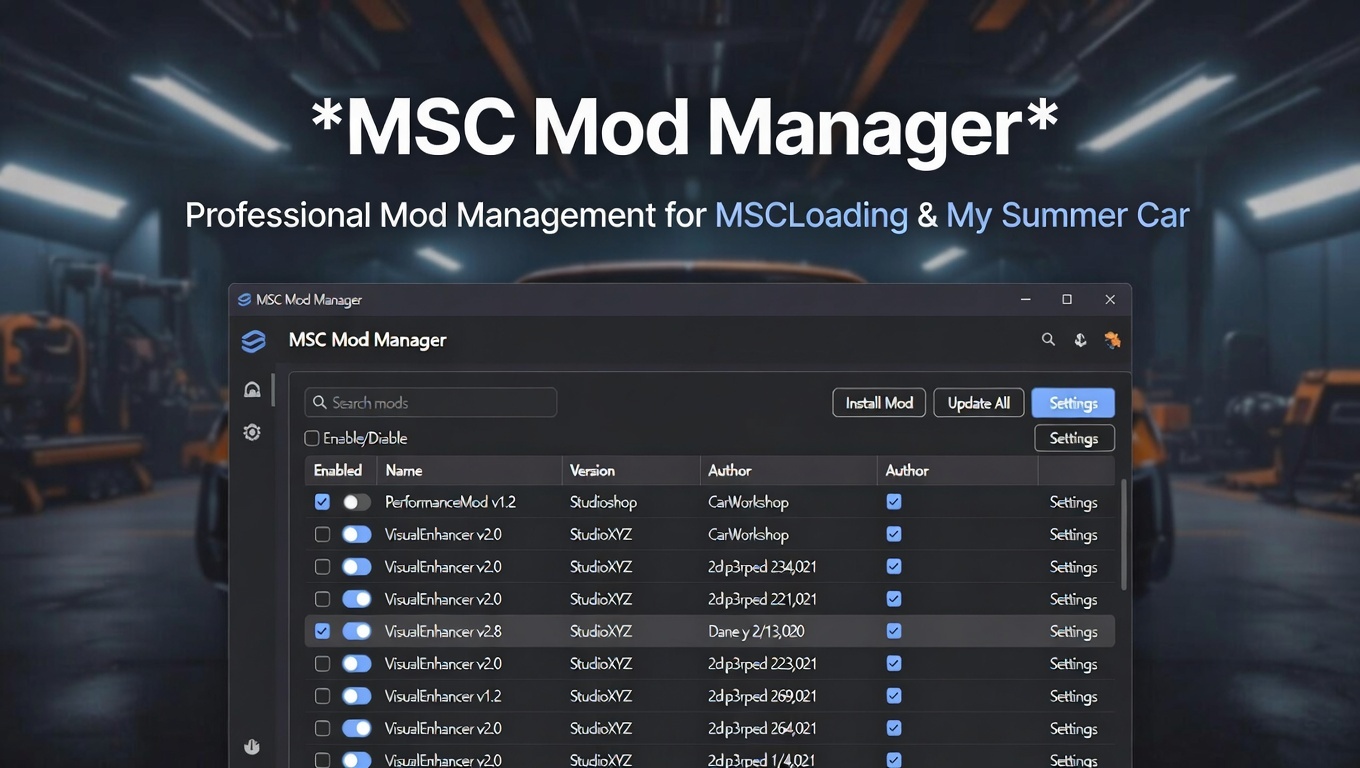Click the magnifier icon inside Search mods field
This screenshot has width=1360, height=768.
320,403
